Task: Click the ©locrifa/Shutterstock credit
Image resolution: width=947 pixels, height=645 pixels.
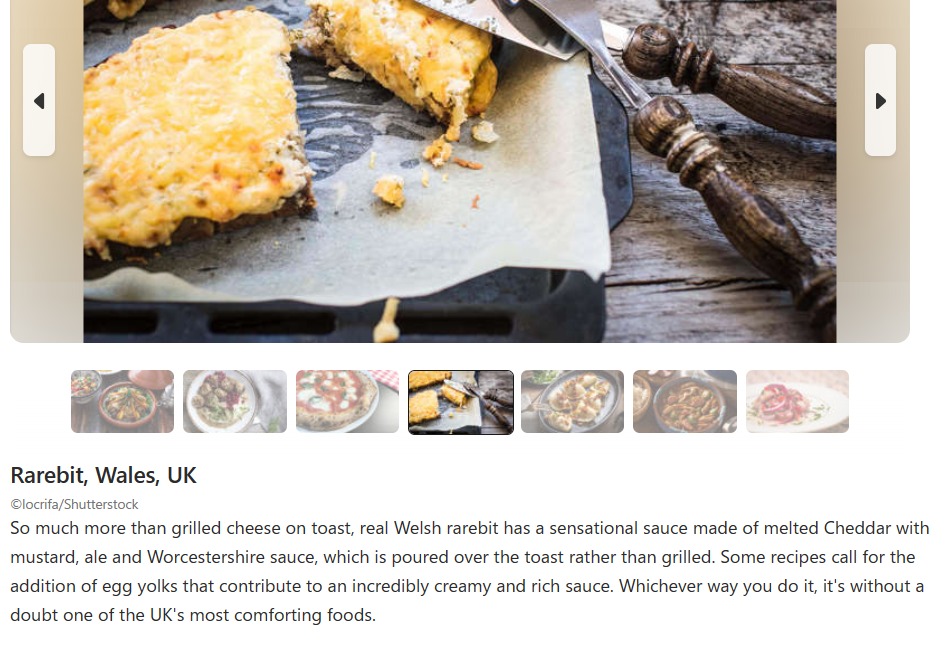Action: (74, 504)
